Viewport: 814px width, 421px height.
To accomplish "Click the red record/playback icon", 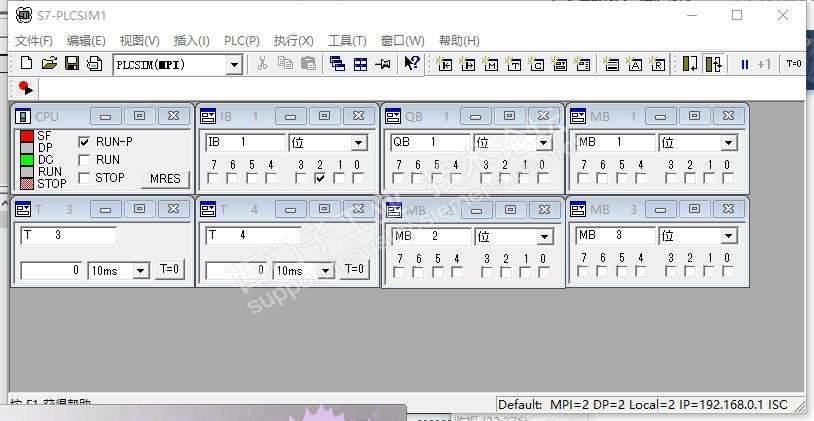I will click(x=25, y=88).
